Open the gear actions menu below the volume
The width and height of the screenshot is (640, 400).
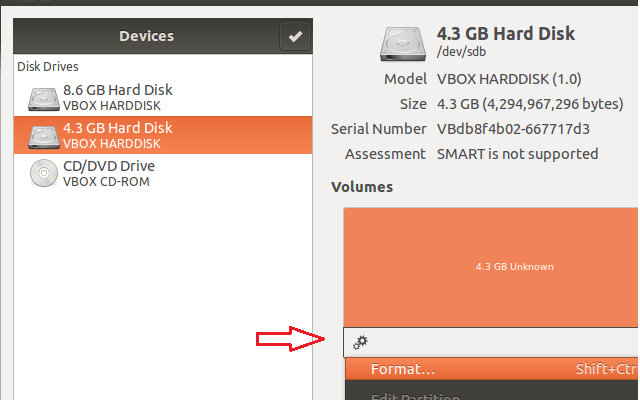(360, 342)
